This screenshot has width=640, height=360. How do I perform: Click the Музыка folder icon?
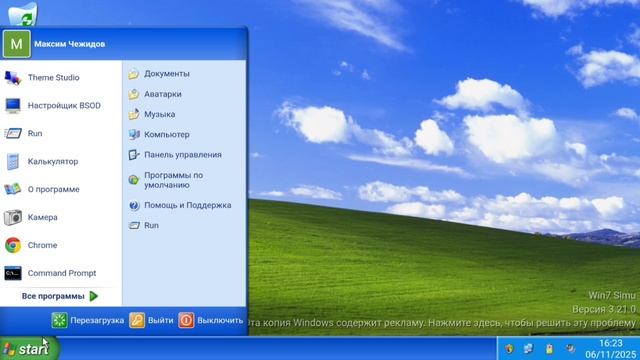pyautogui.click(x=134, y=114)
